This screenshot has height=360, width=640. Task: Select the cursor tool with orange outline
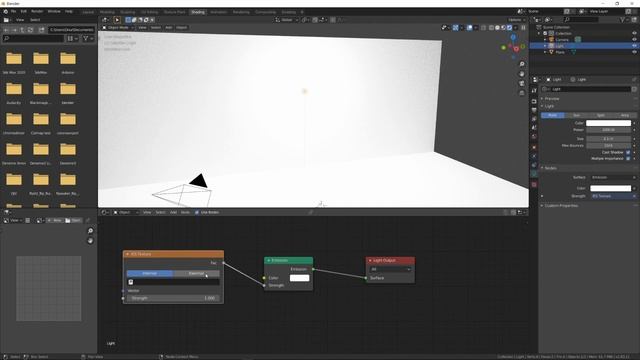pyautogui.click(x=117, y=20)
